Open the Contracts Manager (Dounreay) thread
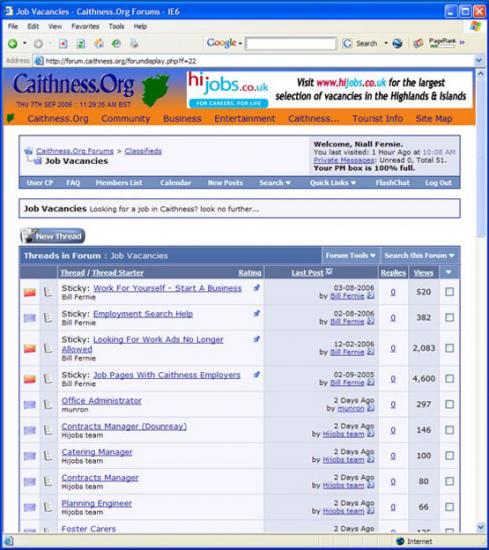Image resolution: width=489 pixels, height=550 pixels. (x=124, y=427)
